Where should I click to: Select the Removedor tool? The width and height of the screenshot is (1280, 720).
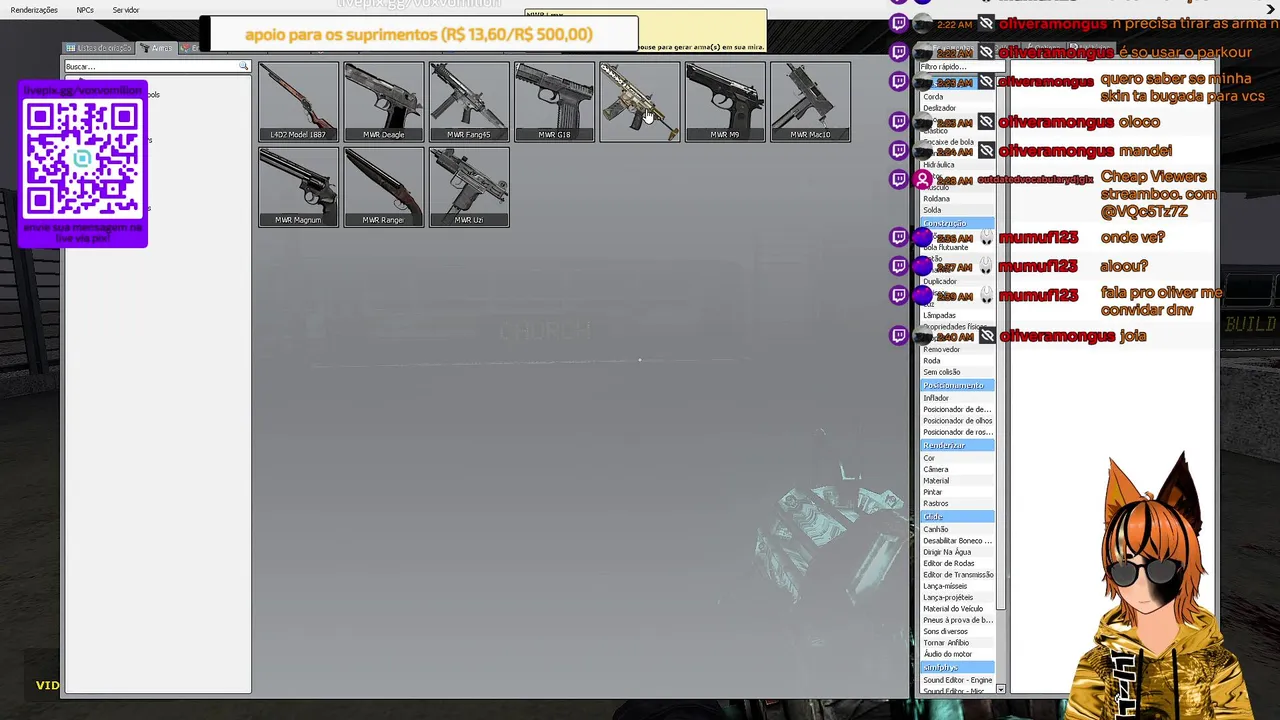957,349
